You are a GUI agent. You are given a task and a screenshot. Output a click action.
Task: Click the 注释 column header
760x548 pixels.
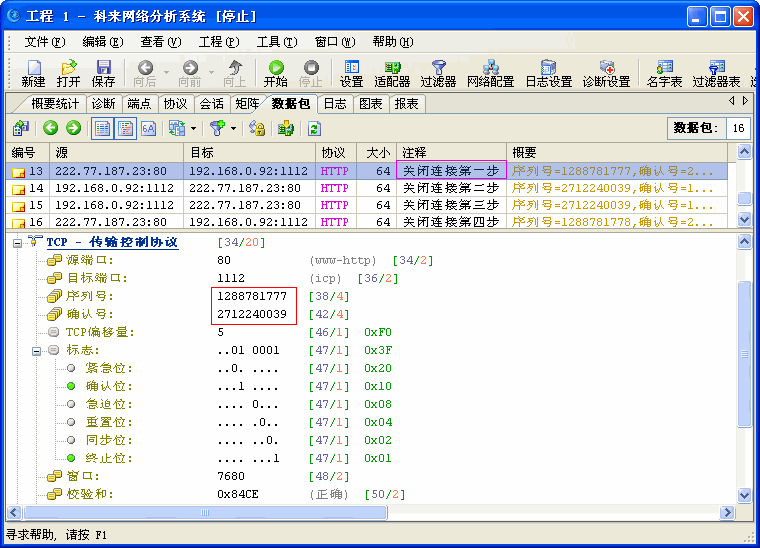pos(451,153)
